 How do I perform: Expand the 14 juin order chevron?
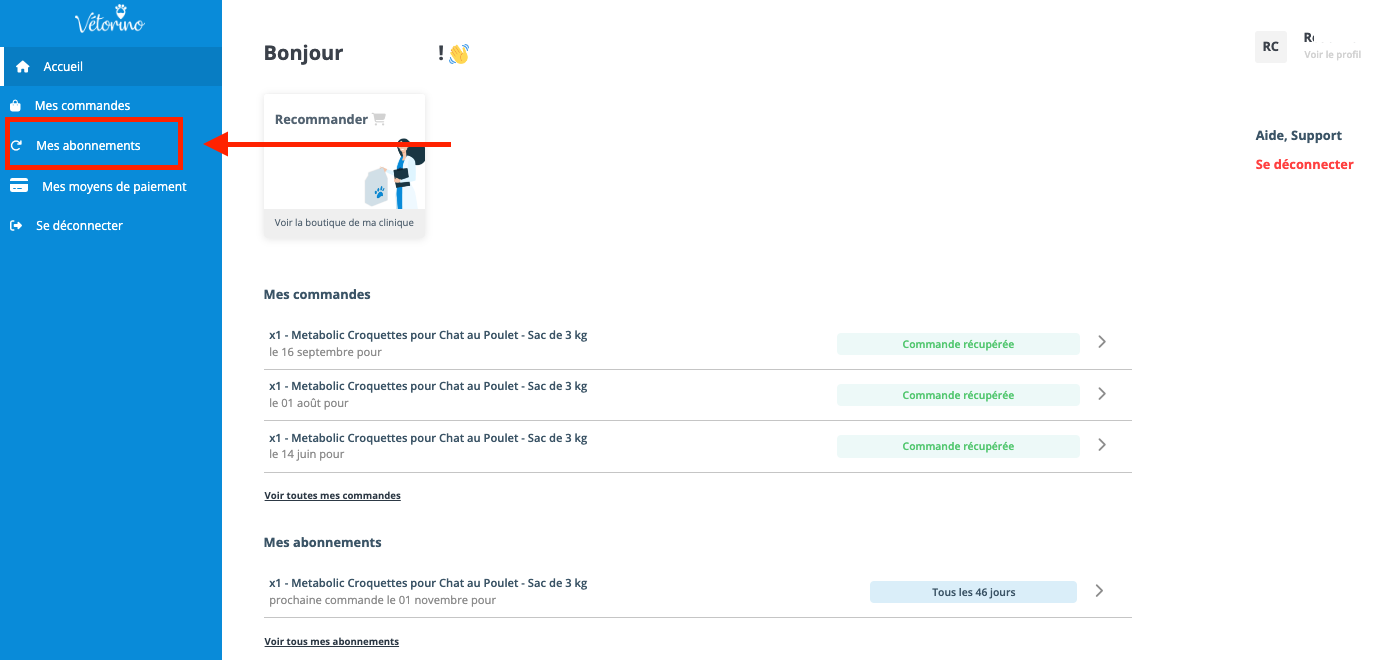[x=1102, y=445]
